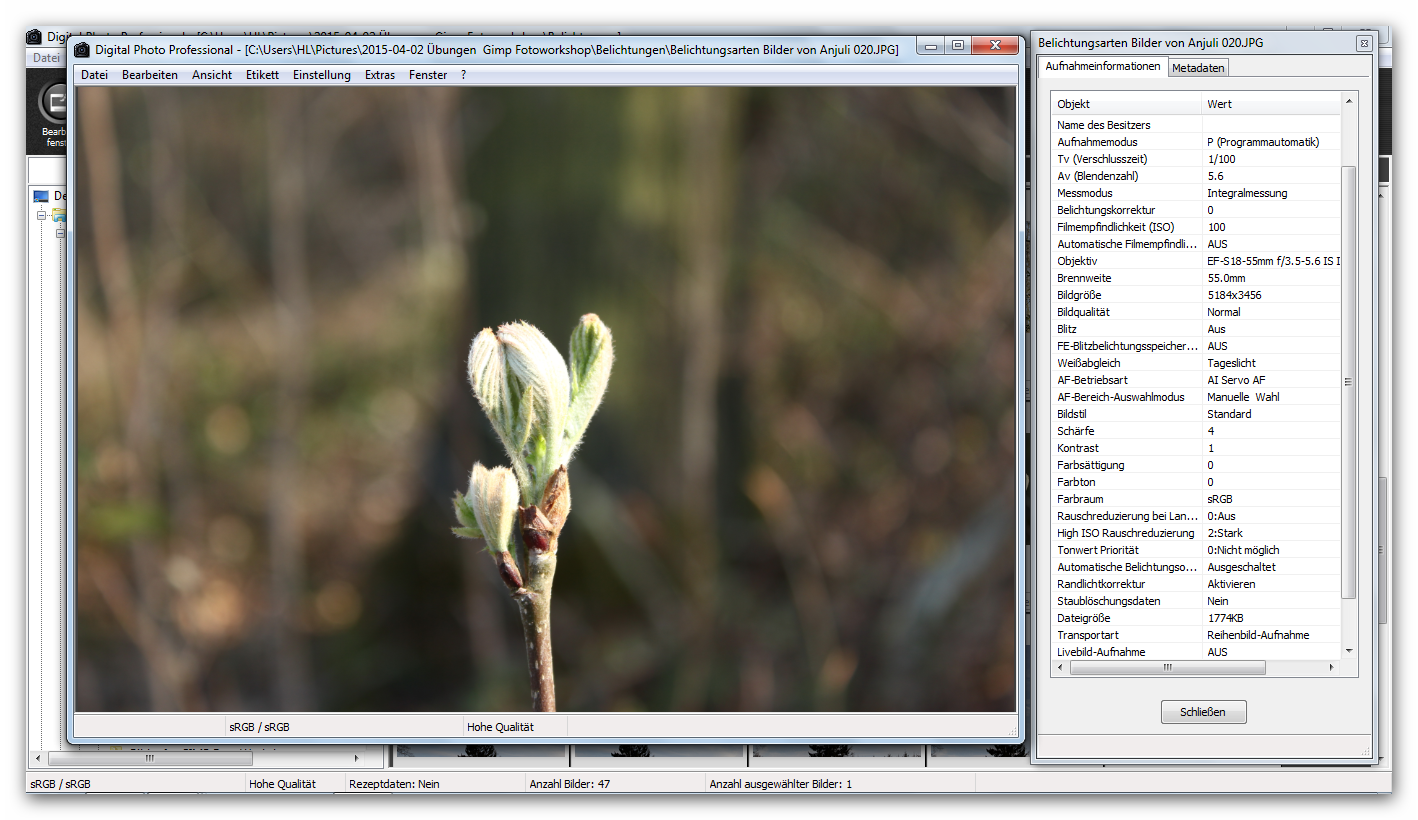Click the flower bud photo in the viewer
This screenshot has height=820, width=1418.
click(546, 399)
